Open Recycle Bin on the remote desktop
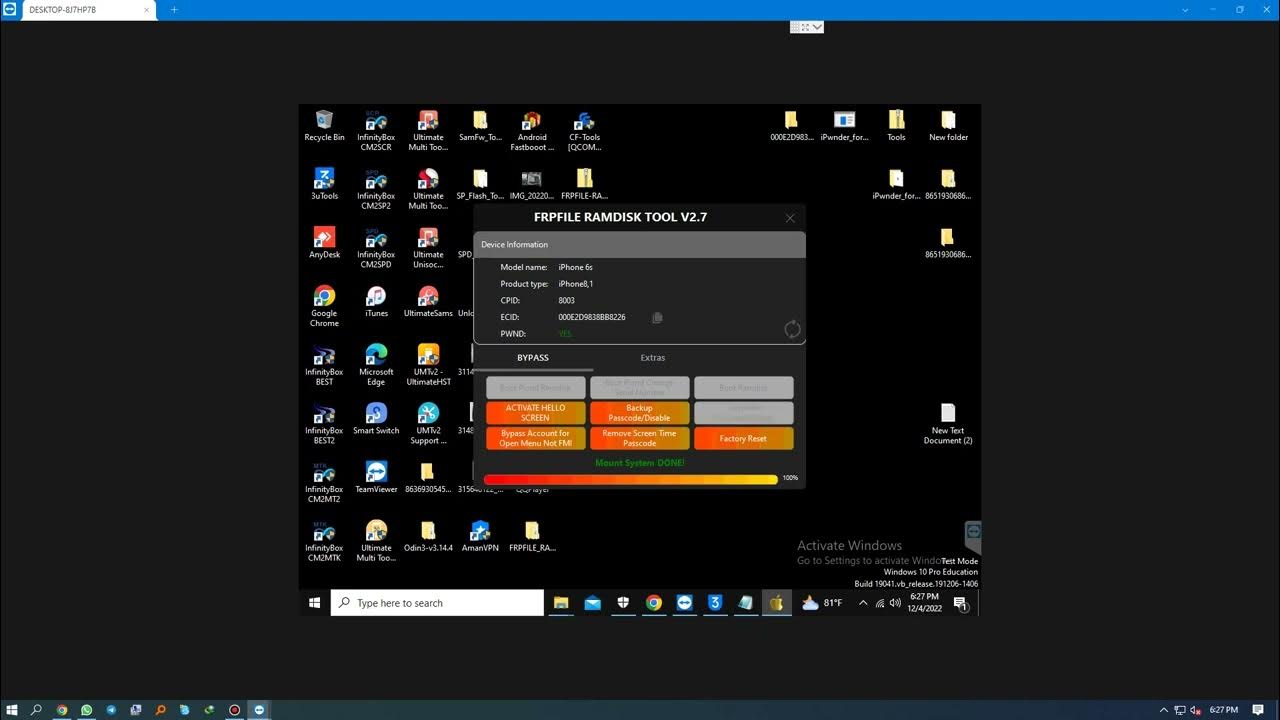The image size is (1280, 720). (324, 126)
